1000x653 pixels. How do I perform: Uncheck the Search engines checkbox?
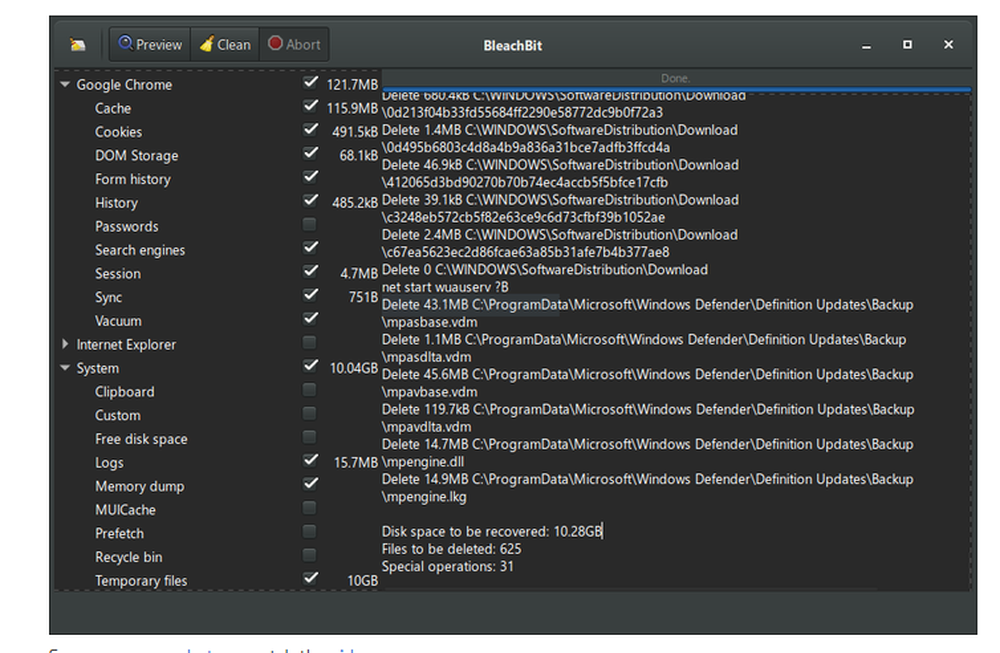pos(310,247)
